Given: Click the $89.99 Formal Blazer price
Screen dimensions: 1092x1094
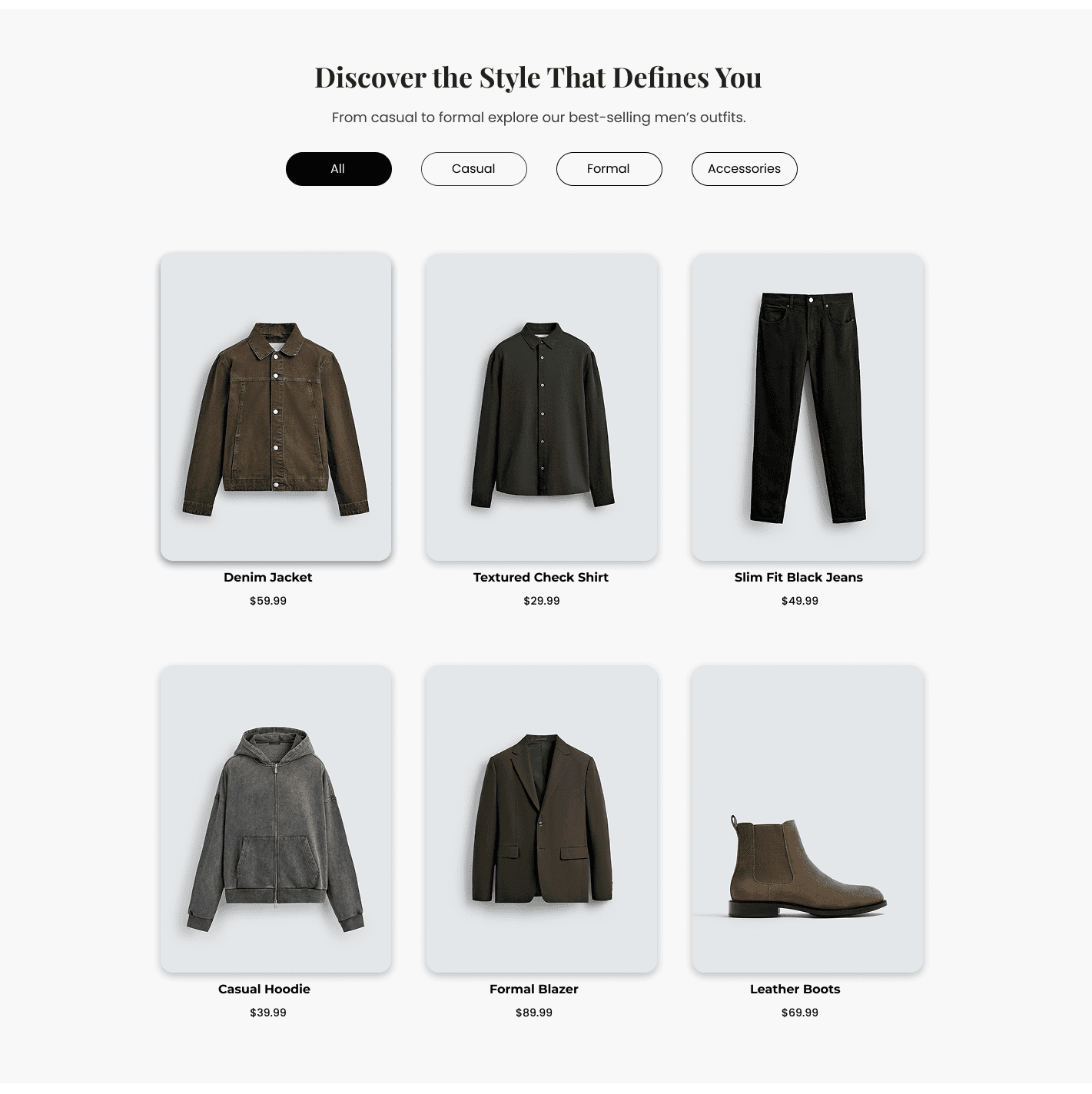Looking at the screenshot, I should [534, 1013].
